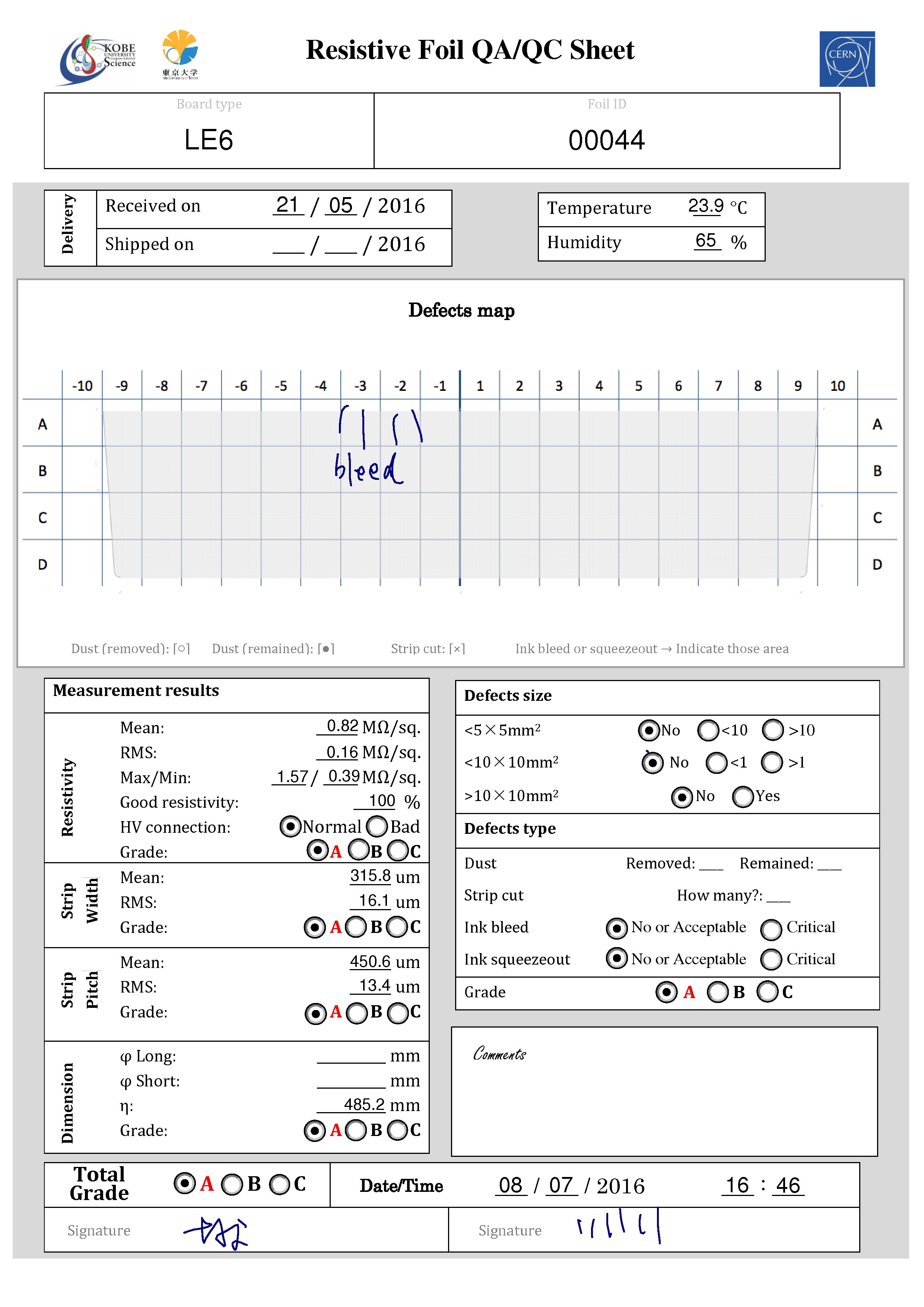Choose No for <10×10mm² defects
The image size is (924, 1307).
[652, 763]
